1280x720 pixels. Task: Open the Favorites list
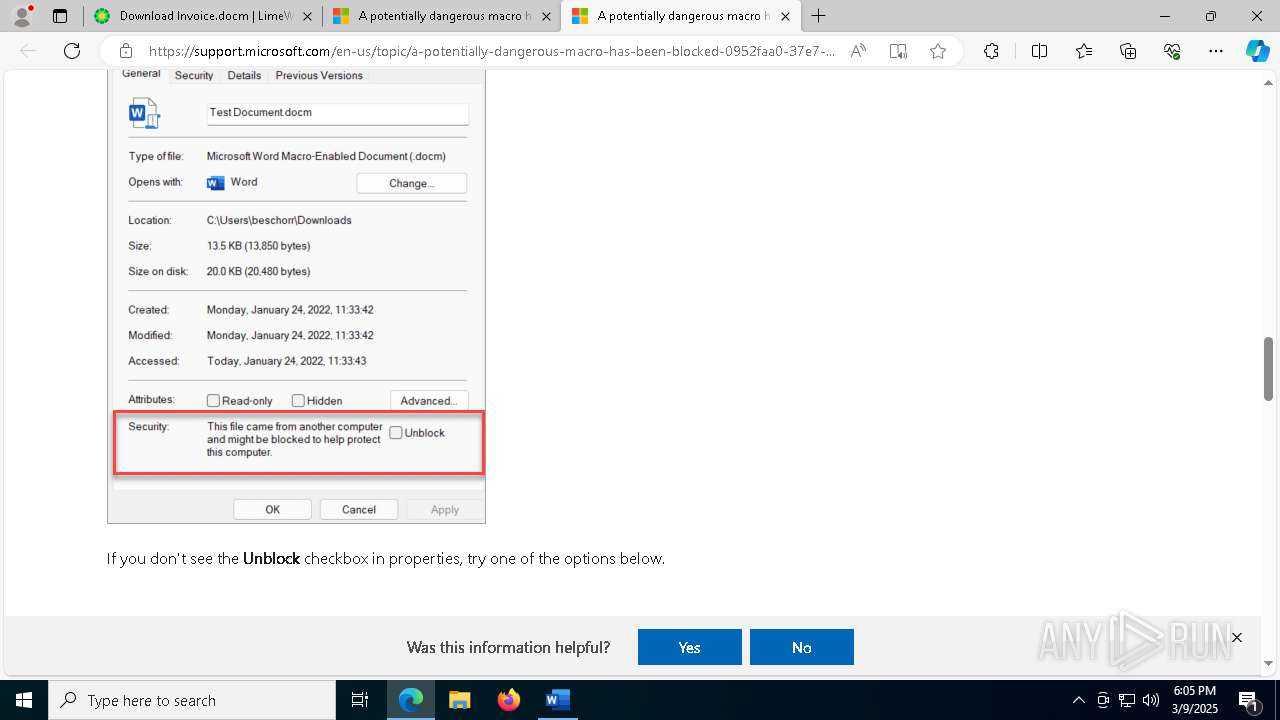[1084, 51]
